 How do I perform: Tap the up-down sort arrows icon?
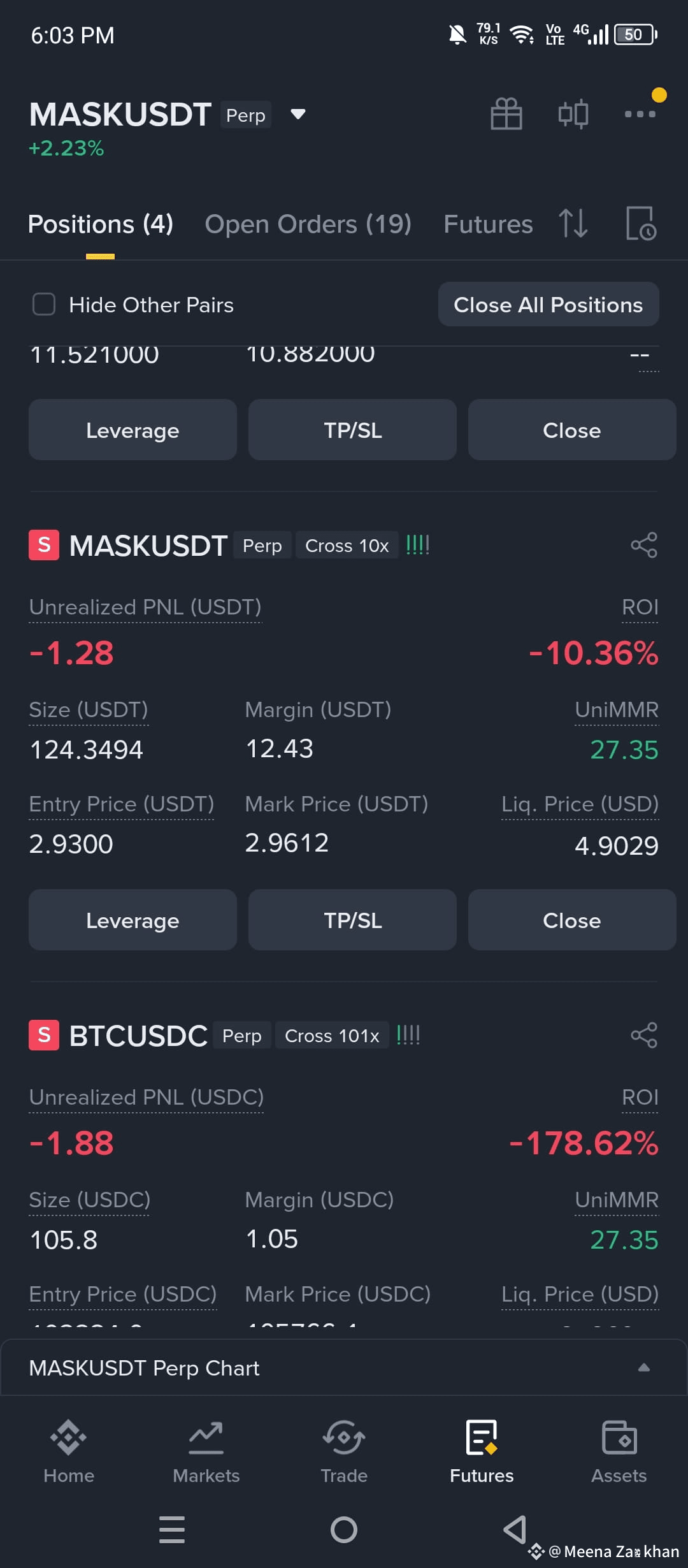(x=573, y=224)
